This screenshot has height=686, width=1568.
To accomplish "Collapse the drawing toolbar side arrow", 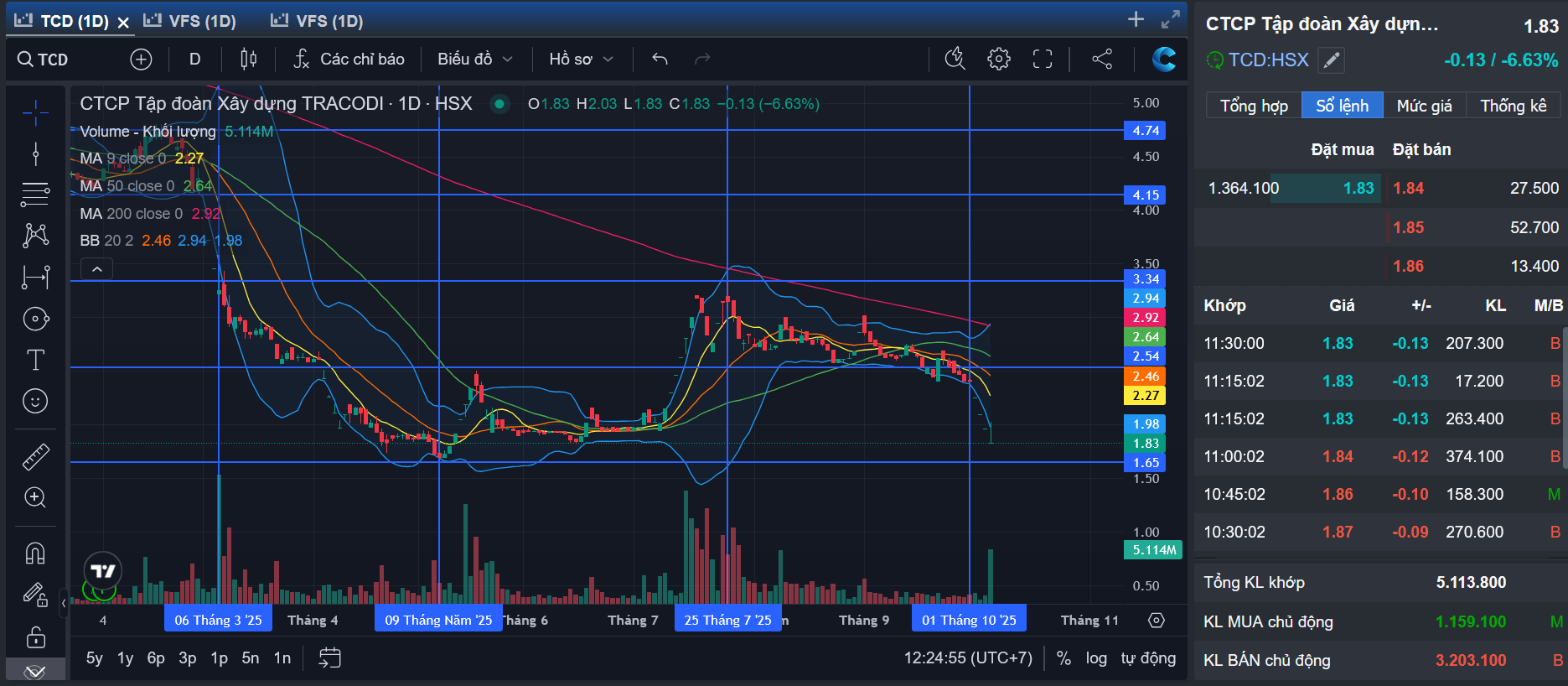I will pos(64,602).
